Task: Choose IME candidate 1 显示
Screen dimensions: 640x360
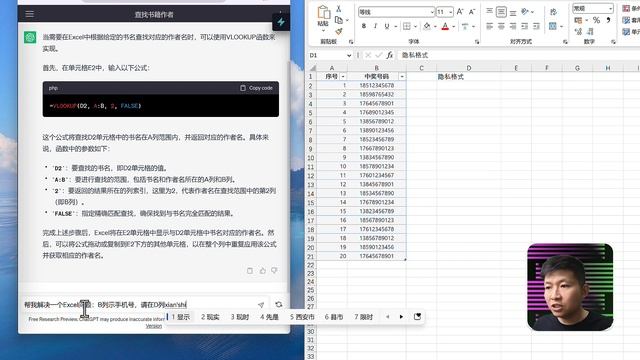Action: point(180,317)
